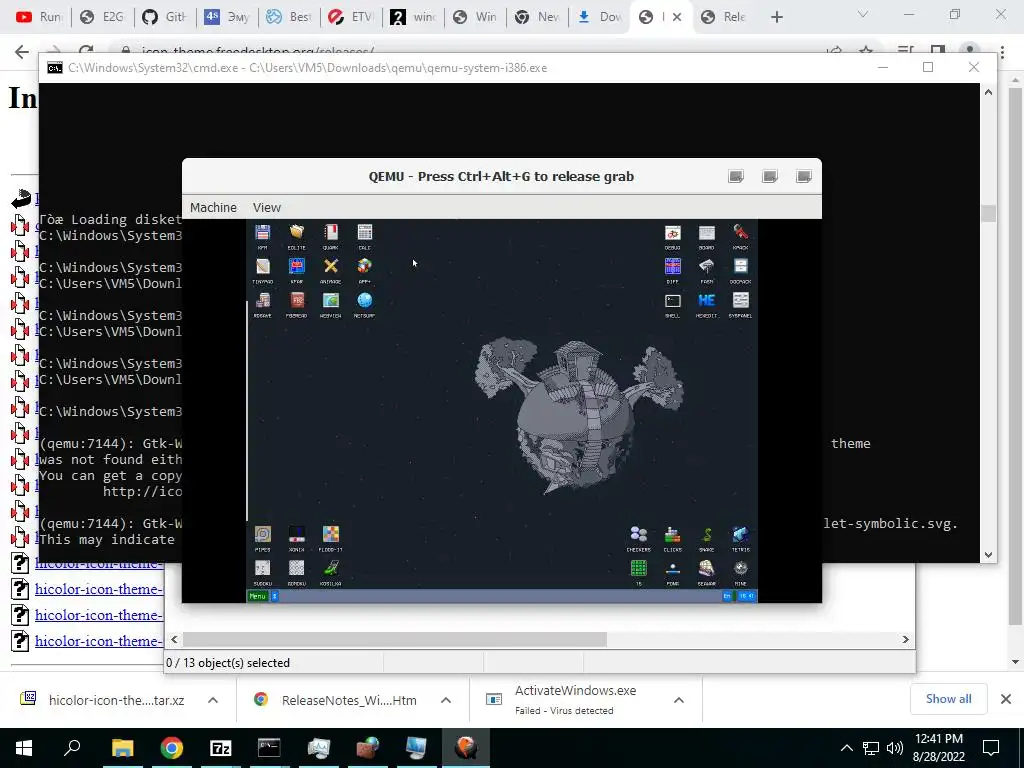
Task: Click the KolibriOS taskbar clock
Action: pyautogui.click(x=746, y=596)
